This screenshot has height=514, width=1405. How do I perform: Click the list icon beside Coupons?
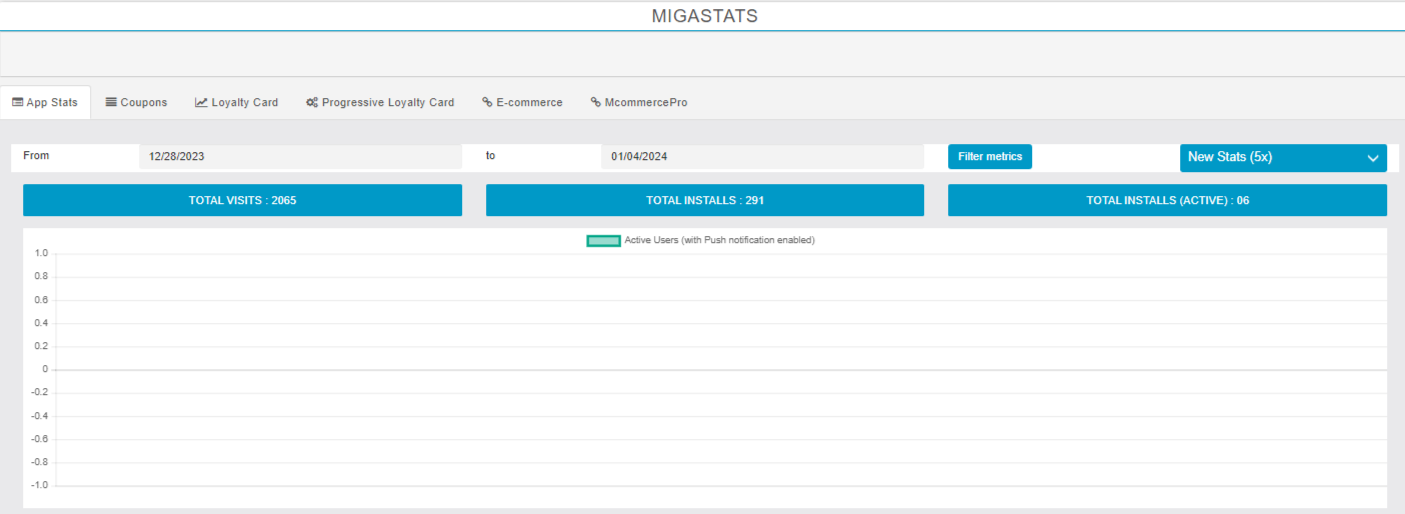(111, 103)
